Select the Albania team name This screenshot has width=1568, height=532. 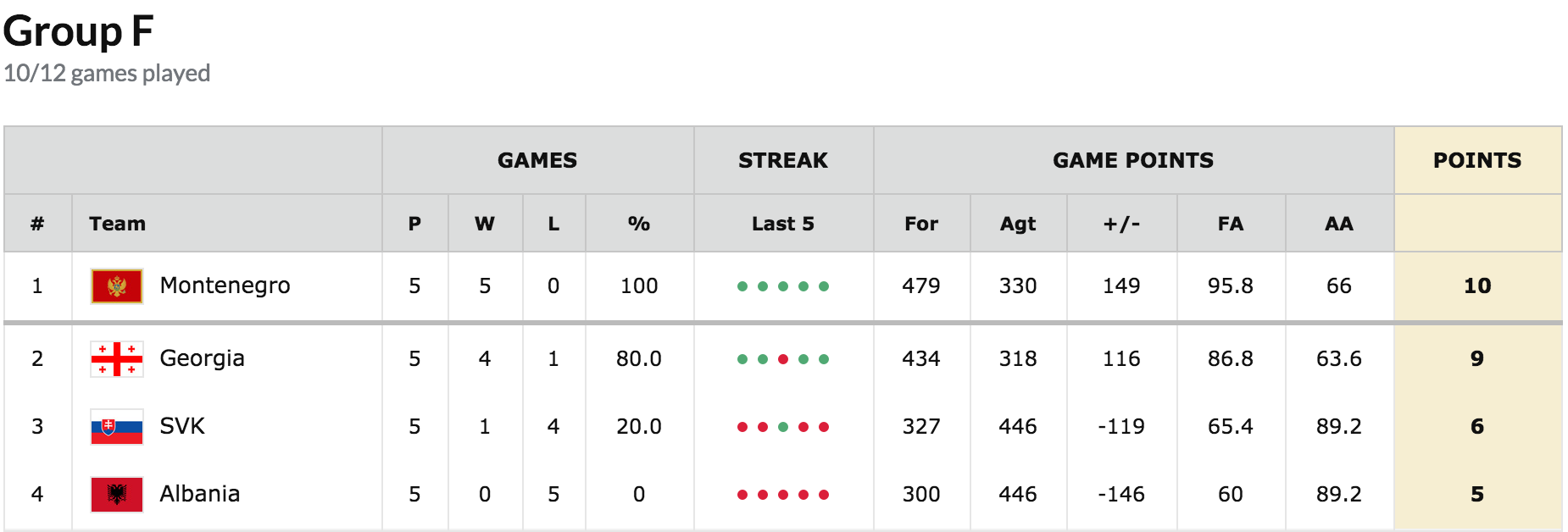coord(199,495)
